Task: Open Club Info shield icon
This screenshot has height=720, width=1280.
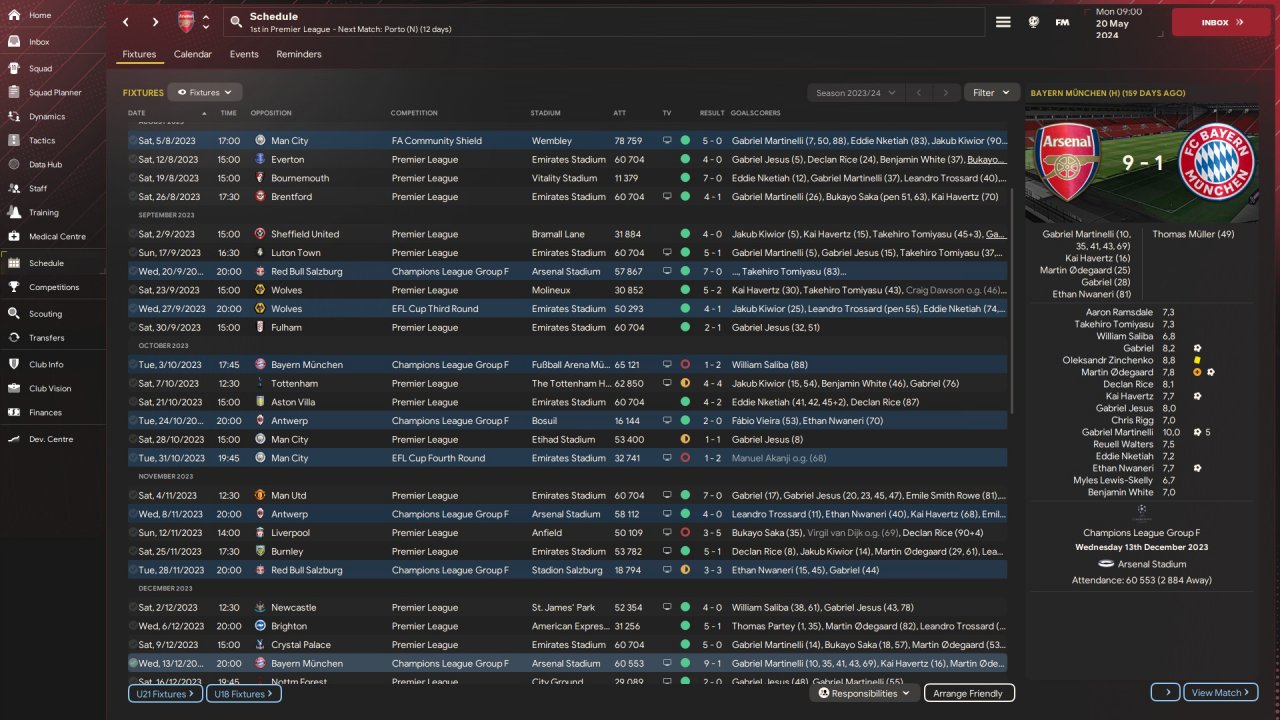Action: (x=14, y=364)
